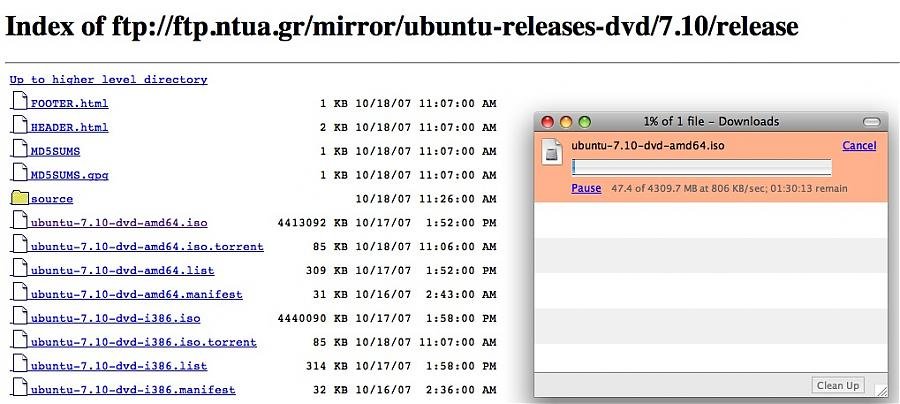900x404 pixels.
Task: Open the ubuntu-7.10-dvd-amd64.manifest link
Action: pos(136,294)
